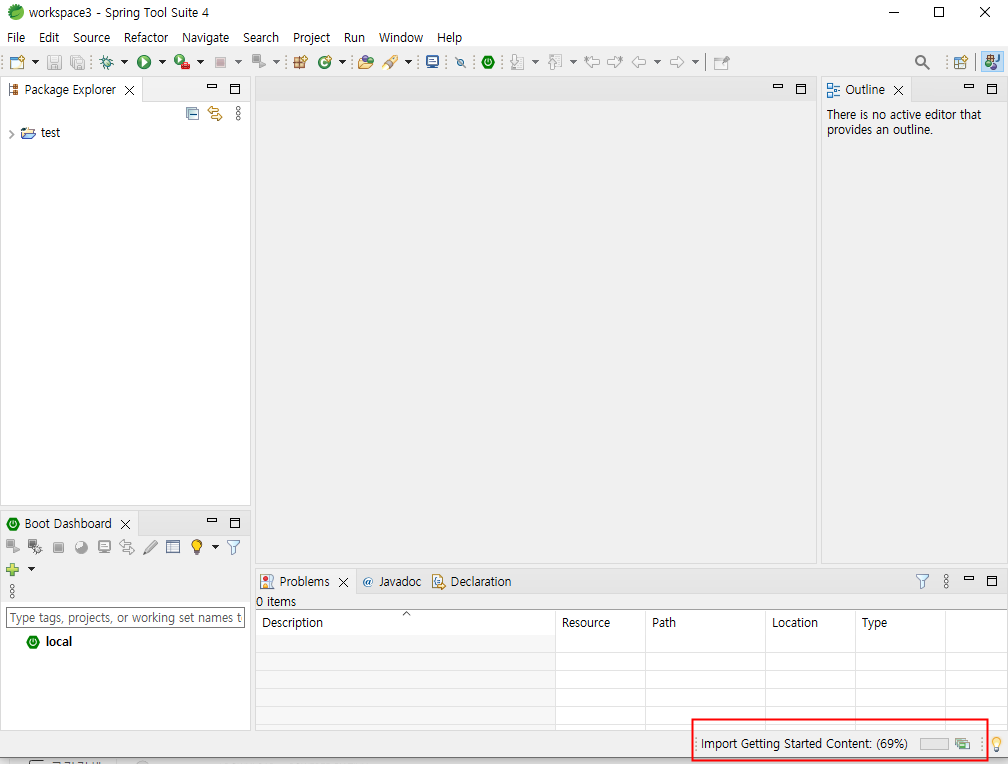
Task: Open the Coverage dropdown arrow
Action: tap(201, 62)
